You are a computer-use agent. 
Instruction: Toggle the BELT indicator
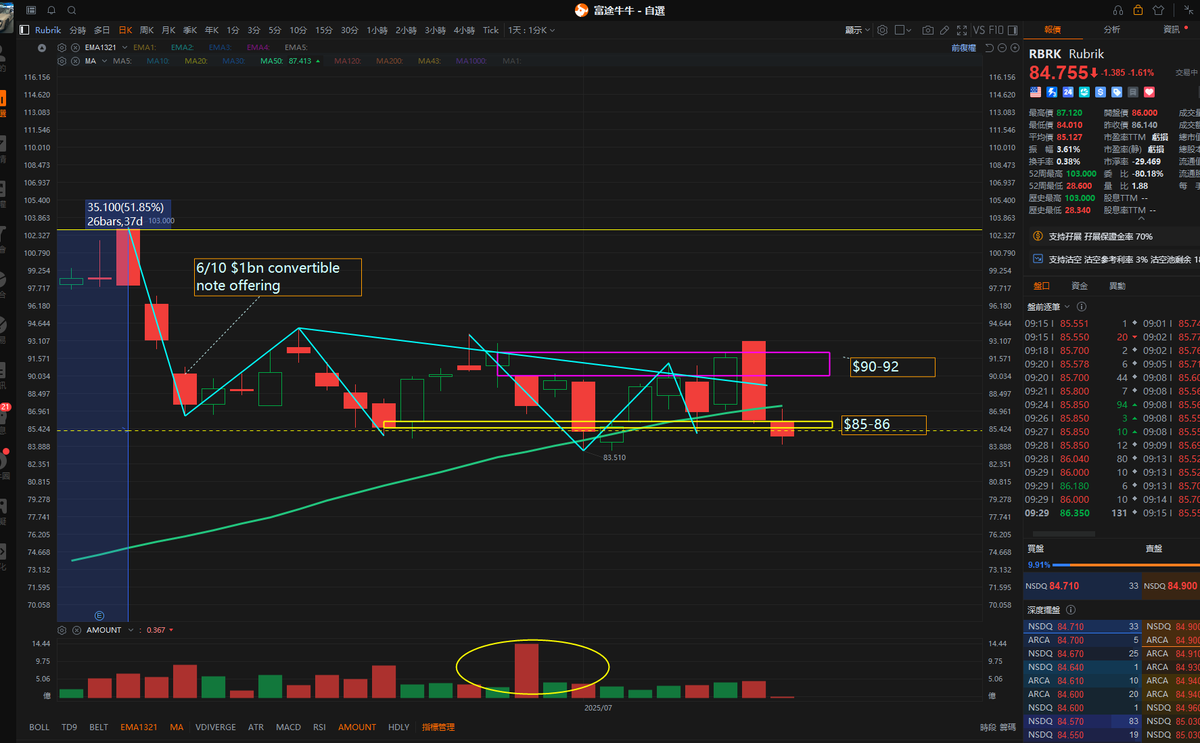tap(98, 727)
